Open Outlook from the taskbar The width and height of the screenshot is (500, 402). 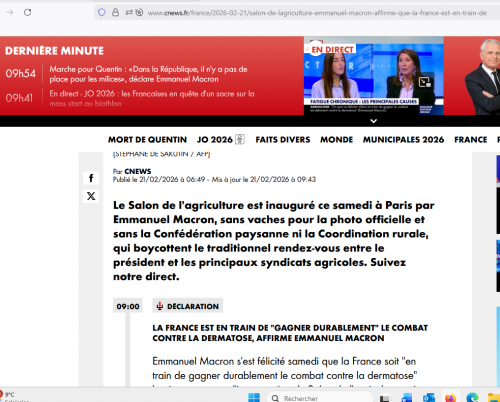tap(429, 398)
